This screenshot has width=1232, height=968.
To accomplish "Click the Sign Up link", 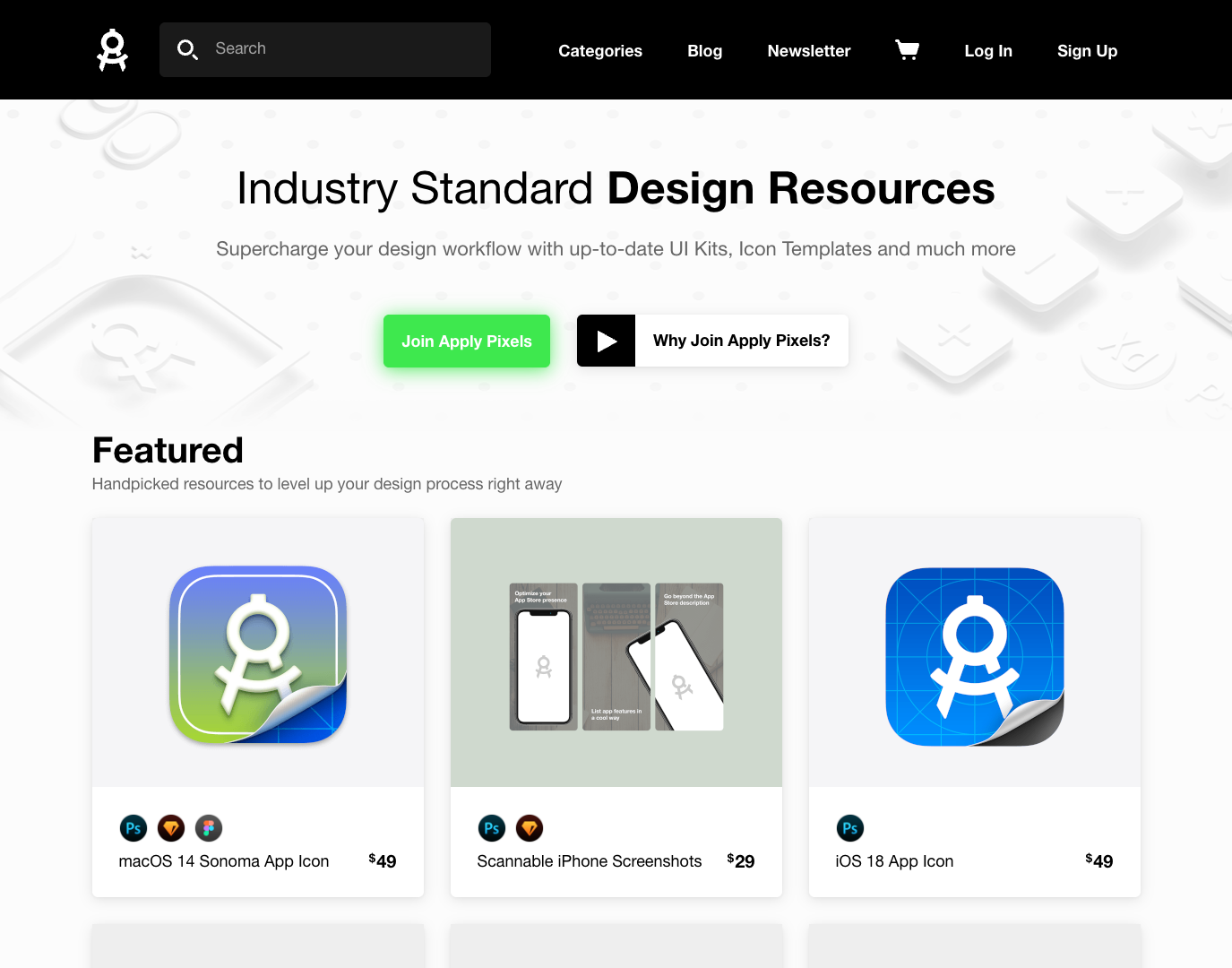I will (1087, 51).
